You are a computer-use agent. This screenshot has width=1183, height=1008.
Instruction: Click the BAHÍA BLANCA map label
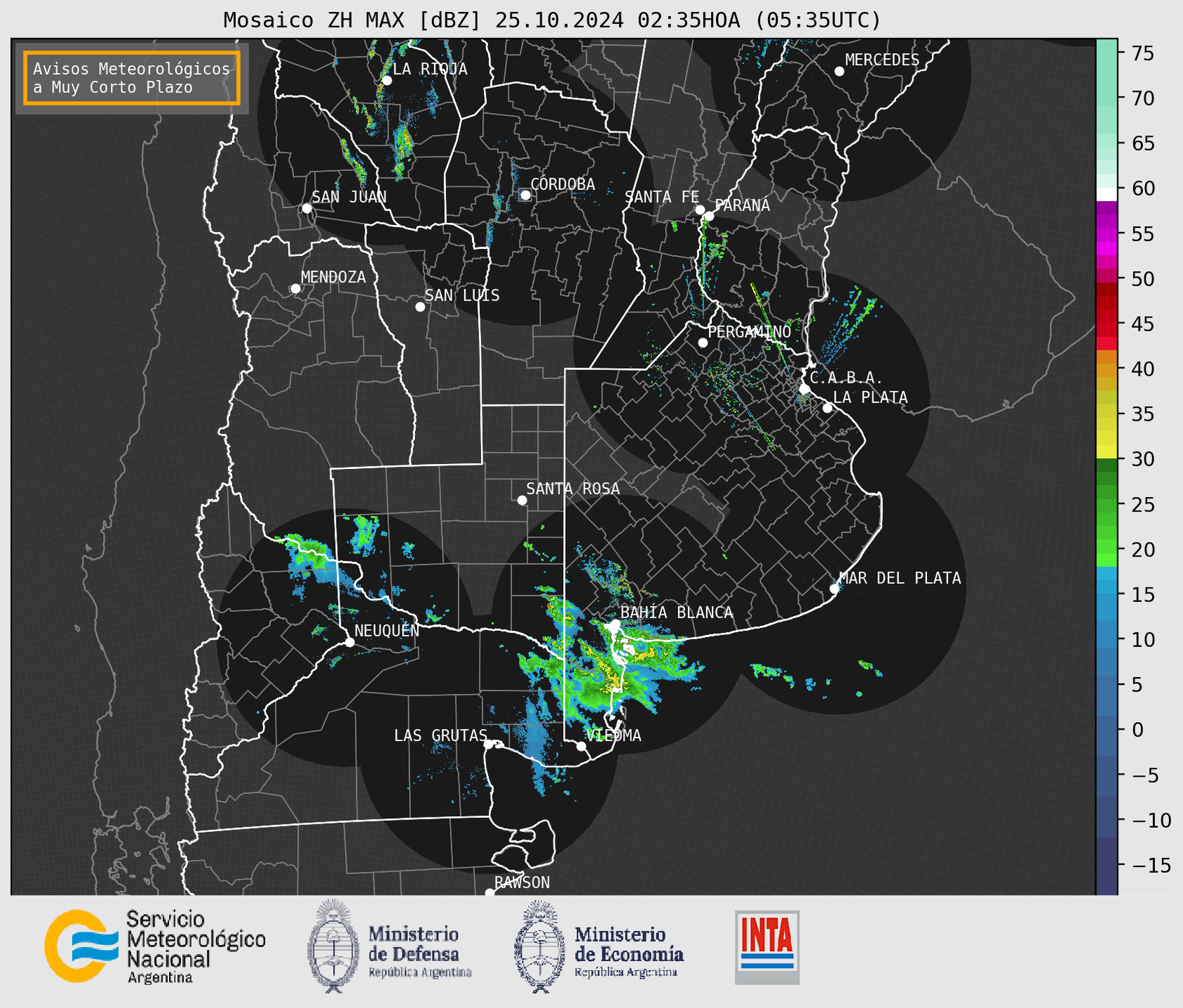tap(677, 613)
